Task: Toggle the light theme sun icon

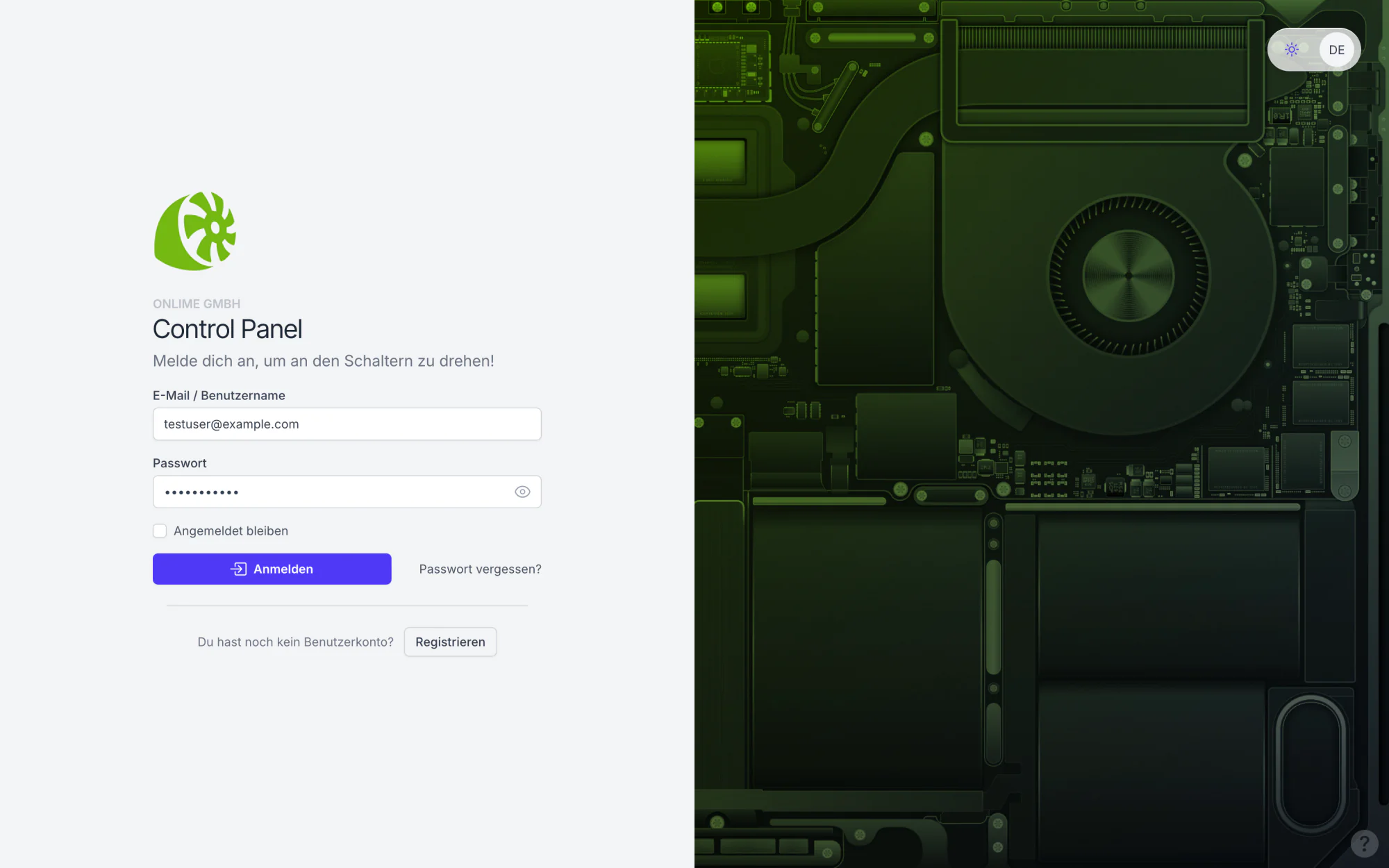Action: (x=1291, y=49)
